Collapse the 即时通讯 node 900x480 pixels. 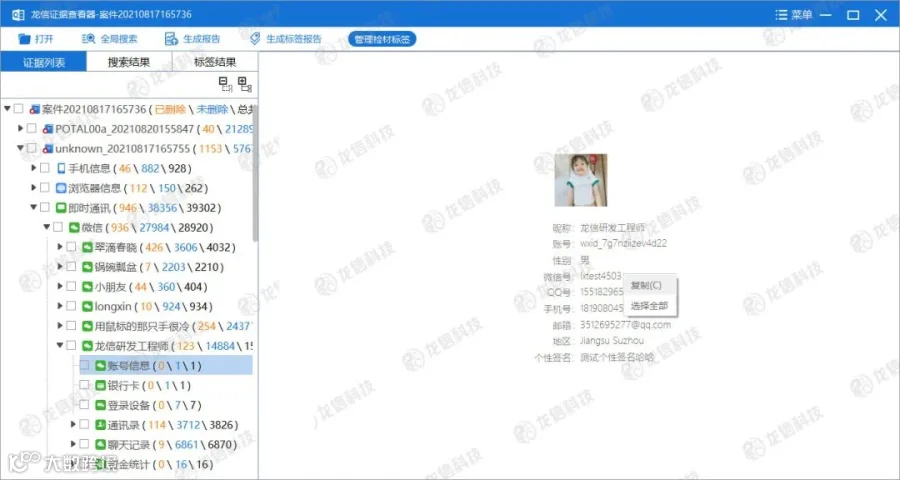pyautogui.click(x=34, y=207)
